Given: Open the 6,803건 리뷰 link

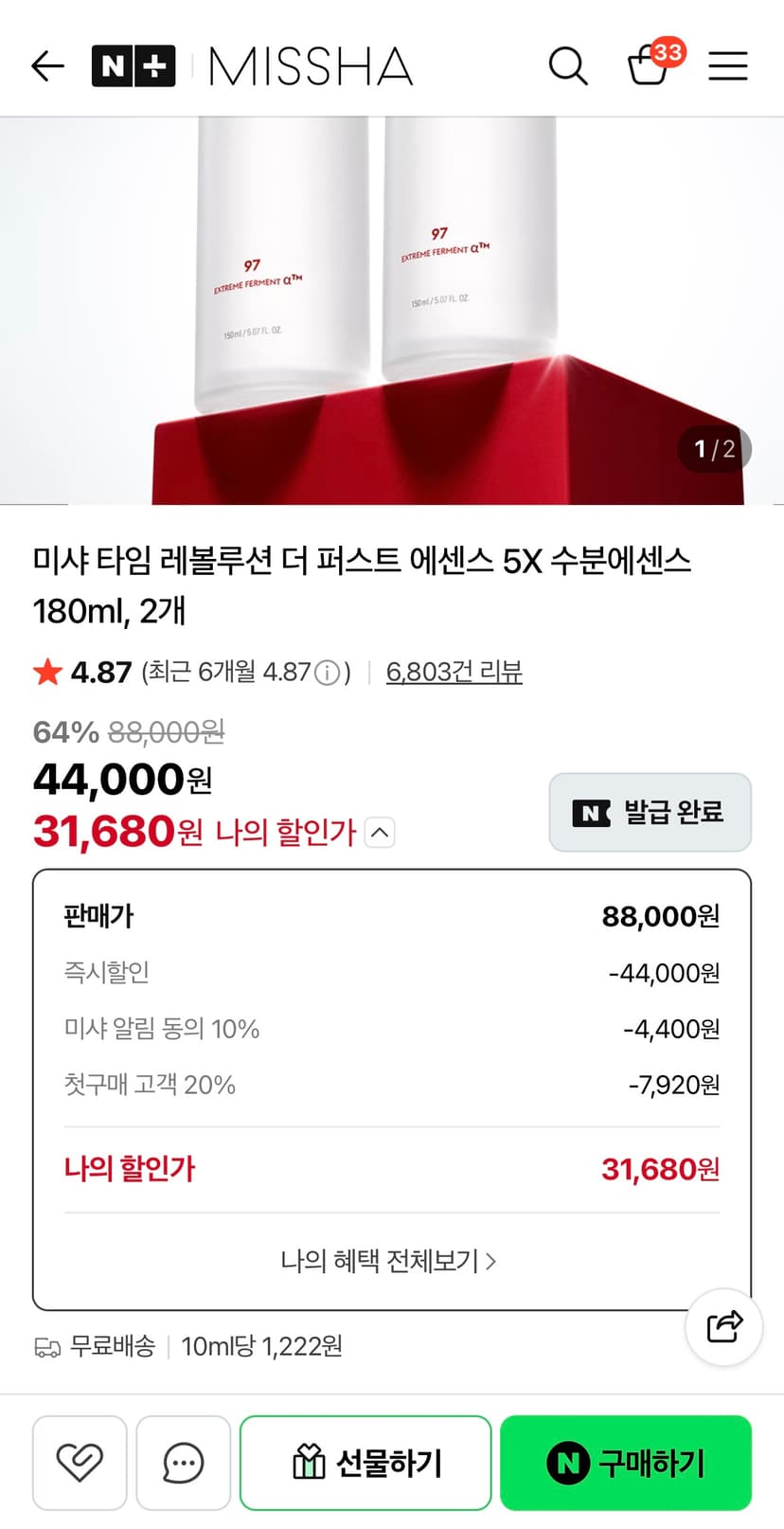Looking at the screenshot, I should click(x=454, y=672).
